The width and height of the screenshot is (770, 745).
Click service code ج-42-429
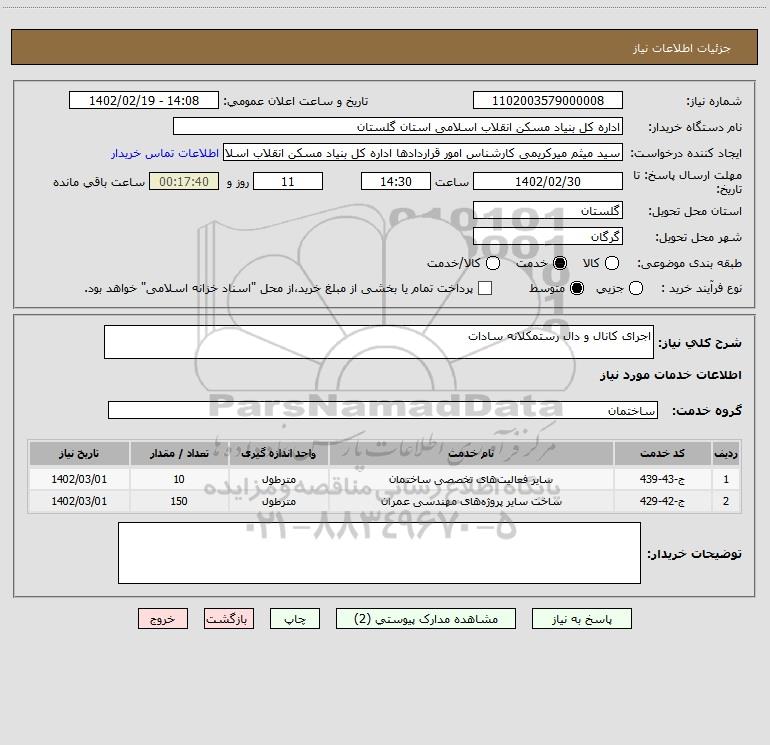pos(662,501)
